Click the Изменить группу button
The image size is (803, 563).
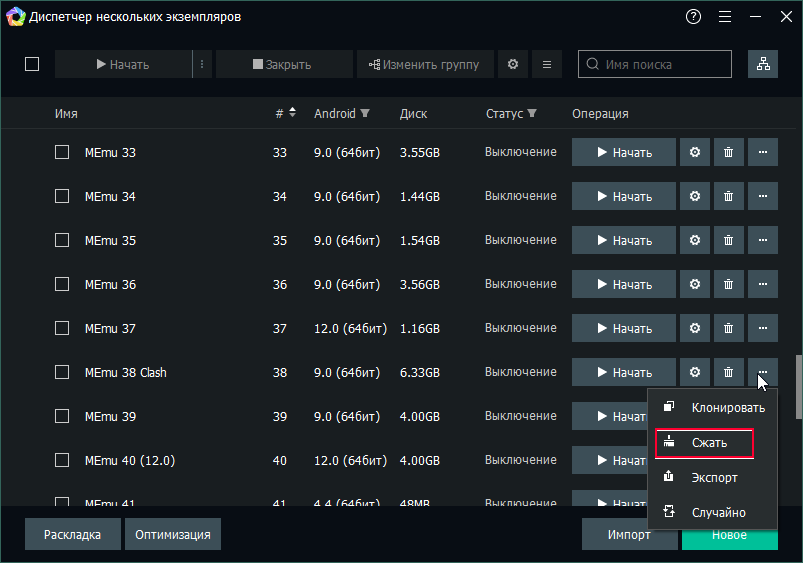(x=425, y=64)
